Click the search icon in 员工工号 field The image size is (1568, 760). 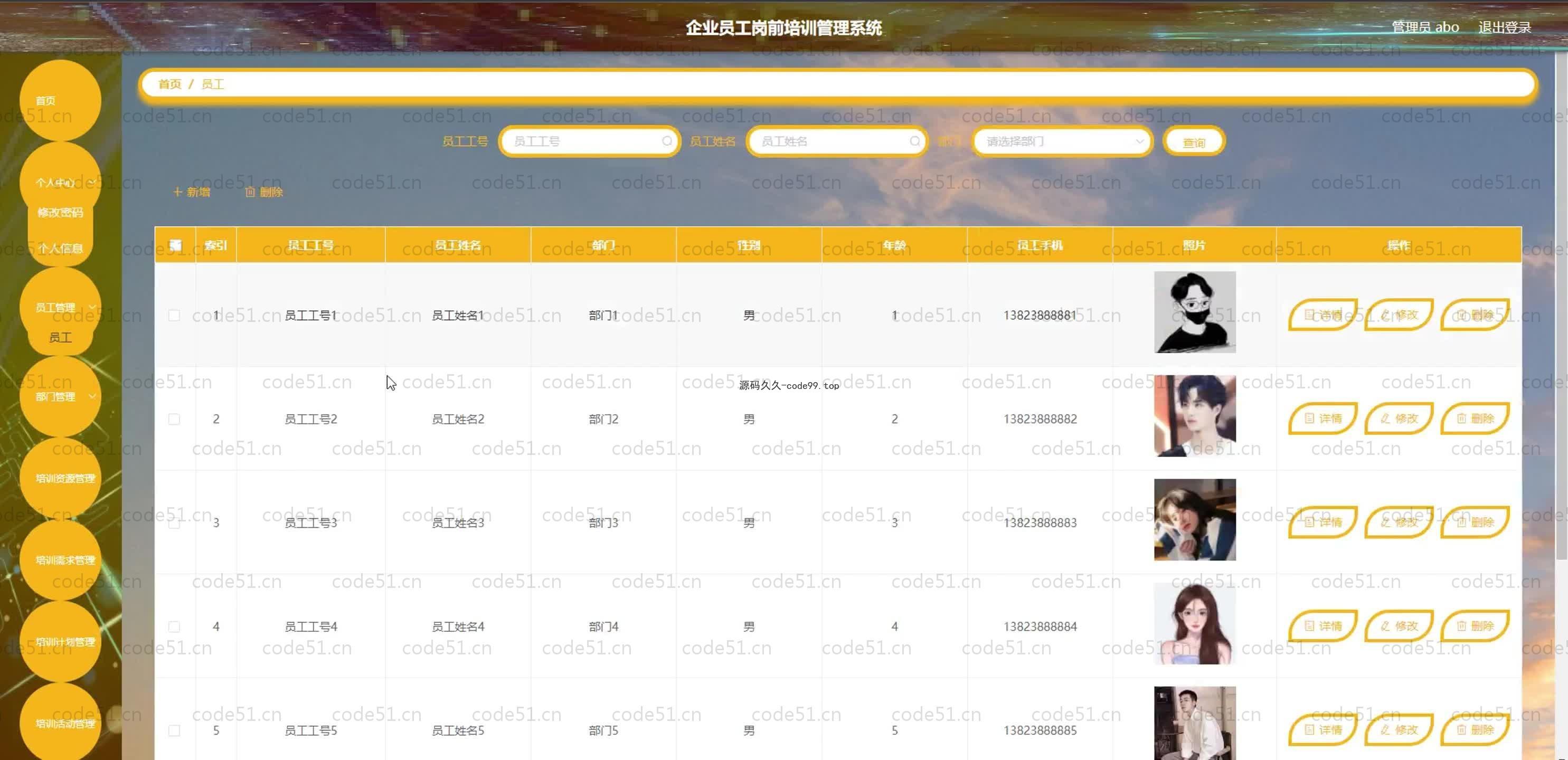(x=666, y=141)
